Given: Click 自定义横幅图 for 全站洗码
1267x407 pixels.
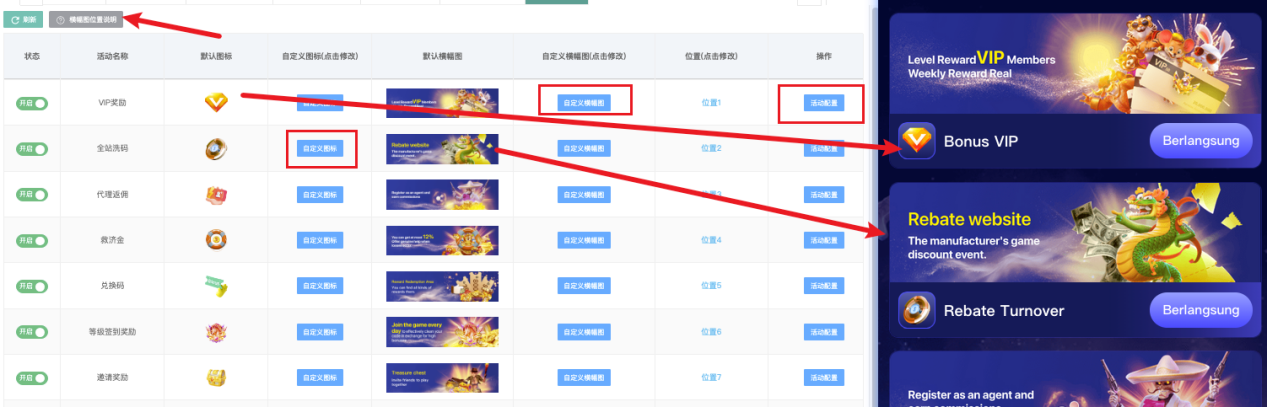Looking at the screenshot, I should pyautogui.click(x=584, y=148).
